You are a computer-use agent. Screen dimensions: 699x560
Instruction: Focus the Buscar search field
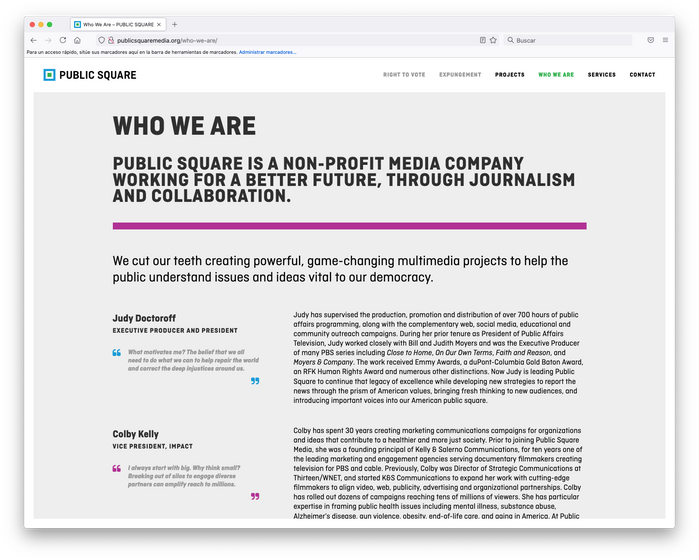(568, 40)
